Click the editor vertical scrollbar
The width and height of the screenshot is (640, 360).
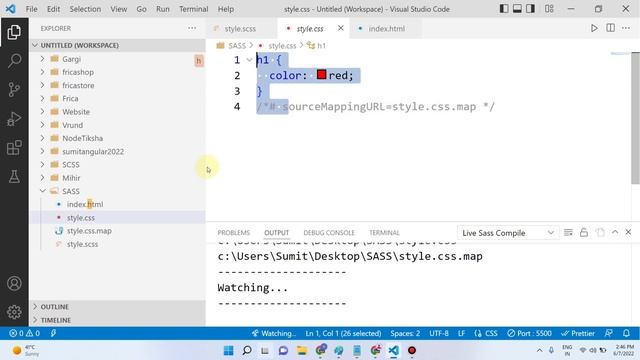(635, 118)
